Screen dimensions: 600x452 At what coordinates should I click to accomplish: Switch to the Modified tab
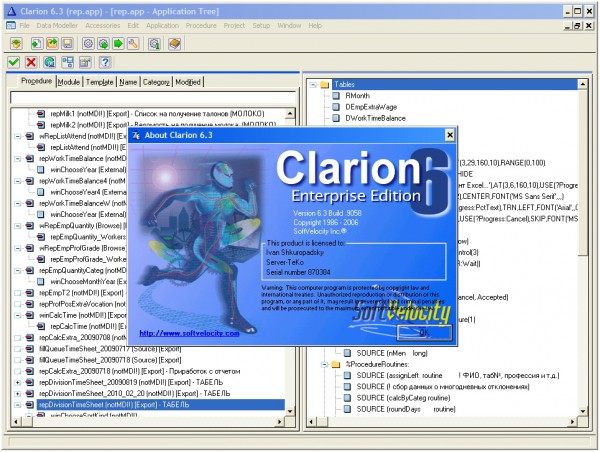click(x=188, y=82)
